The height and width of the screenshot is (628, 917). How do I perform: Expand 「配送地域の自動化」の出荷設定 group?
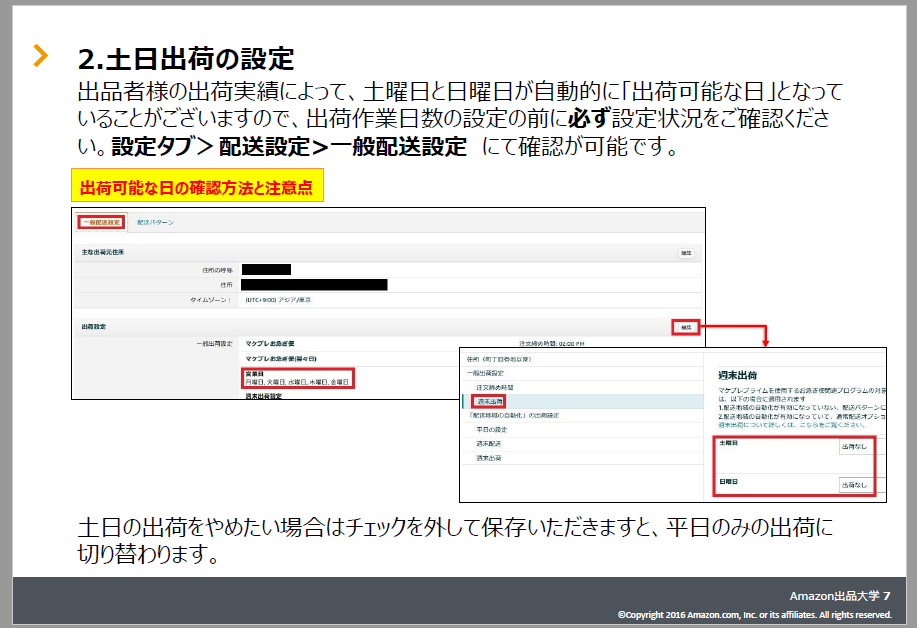[x=514, y=415]
